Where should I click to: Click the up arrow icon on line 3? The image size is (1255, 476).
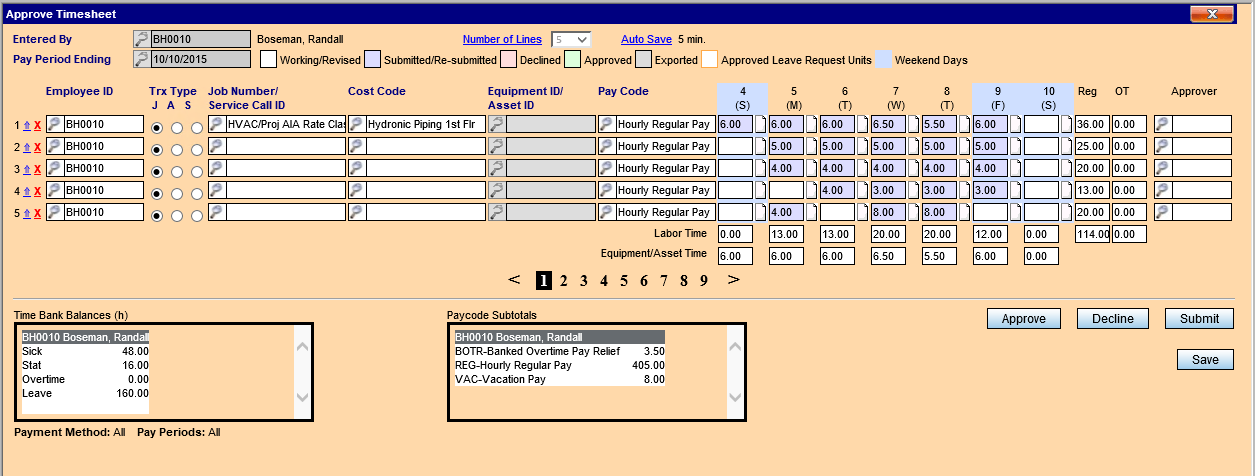[27, 169]
